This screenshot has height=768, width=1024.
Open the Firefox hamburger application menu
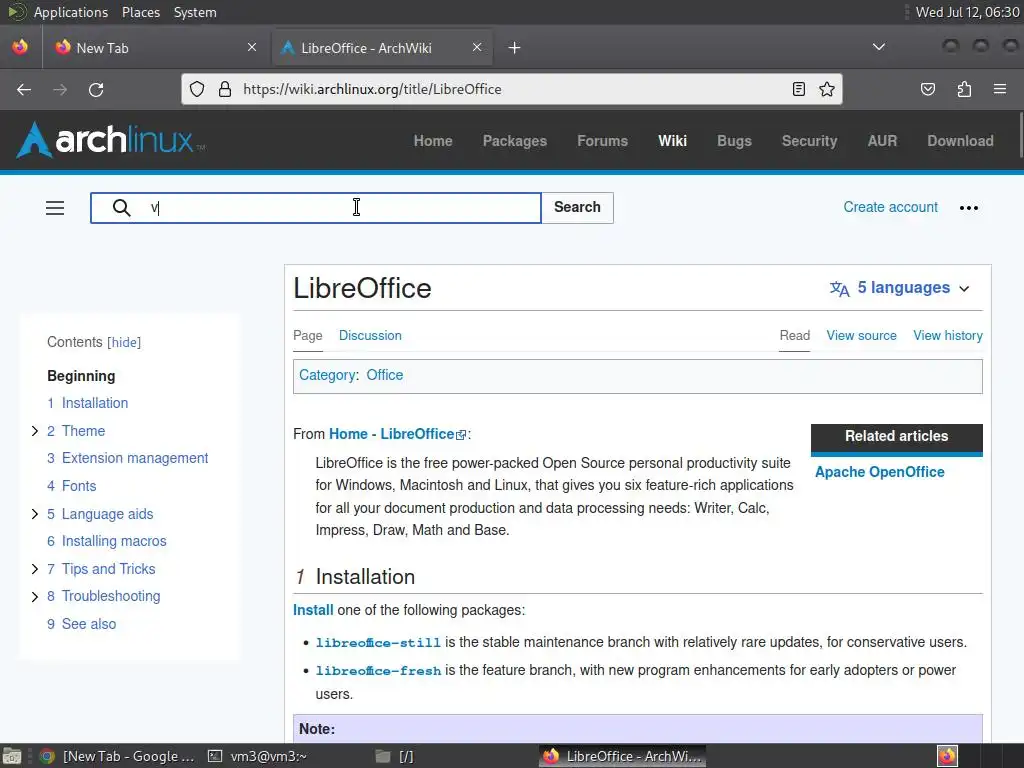point(1000,89)
